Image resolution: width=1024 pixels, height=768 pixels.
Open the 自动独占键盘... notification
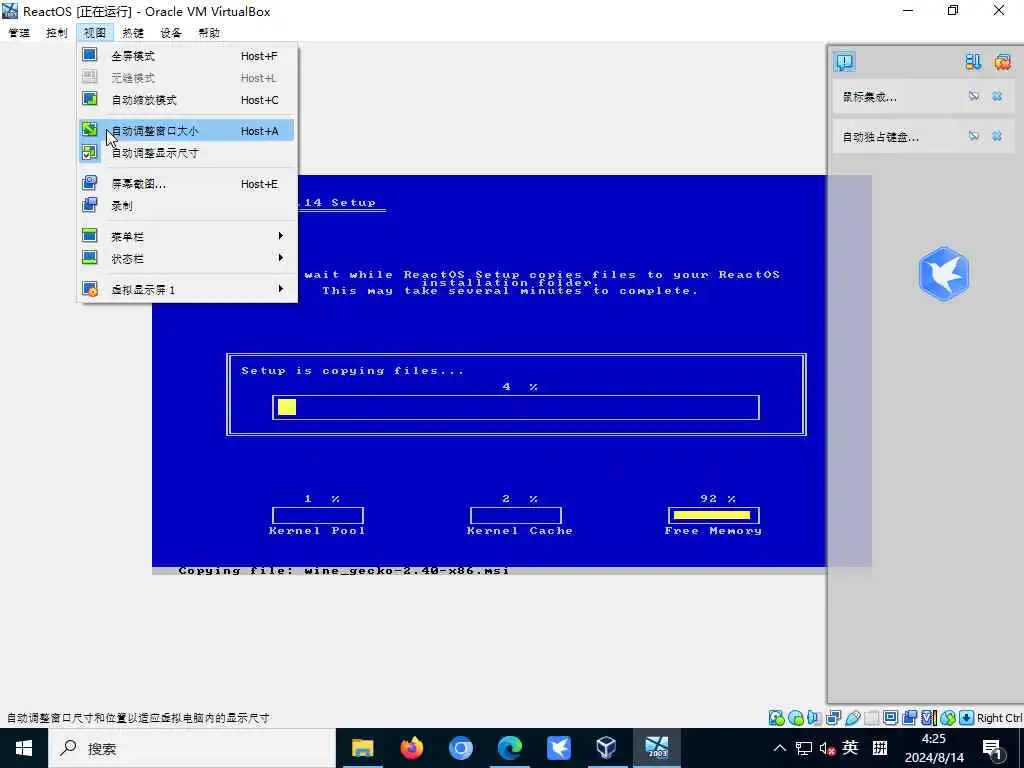click(x=880, y=137)
